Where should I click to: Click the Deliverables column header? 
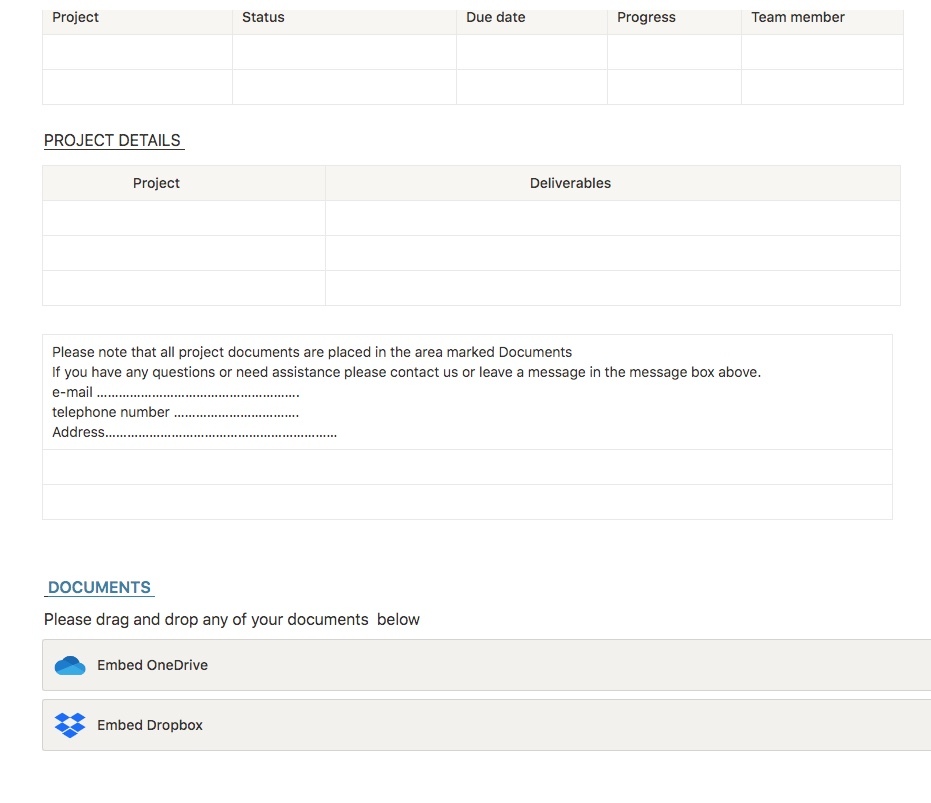coord(570,183)
